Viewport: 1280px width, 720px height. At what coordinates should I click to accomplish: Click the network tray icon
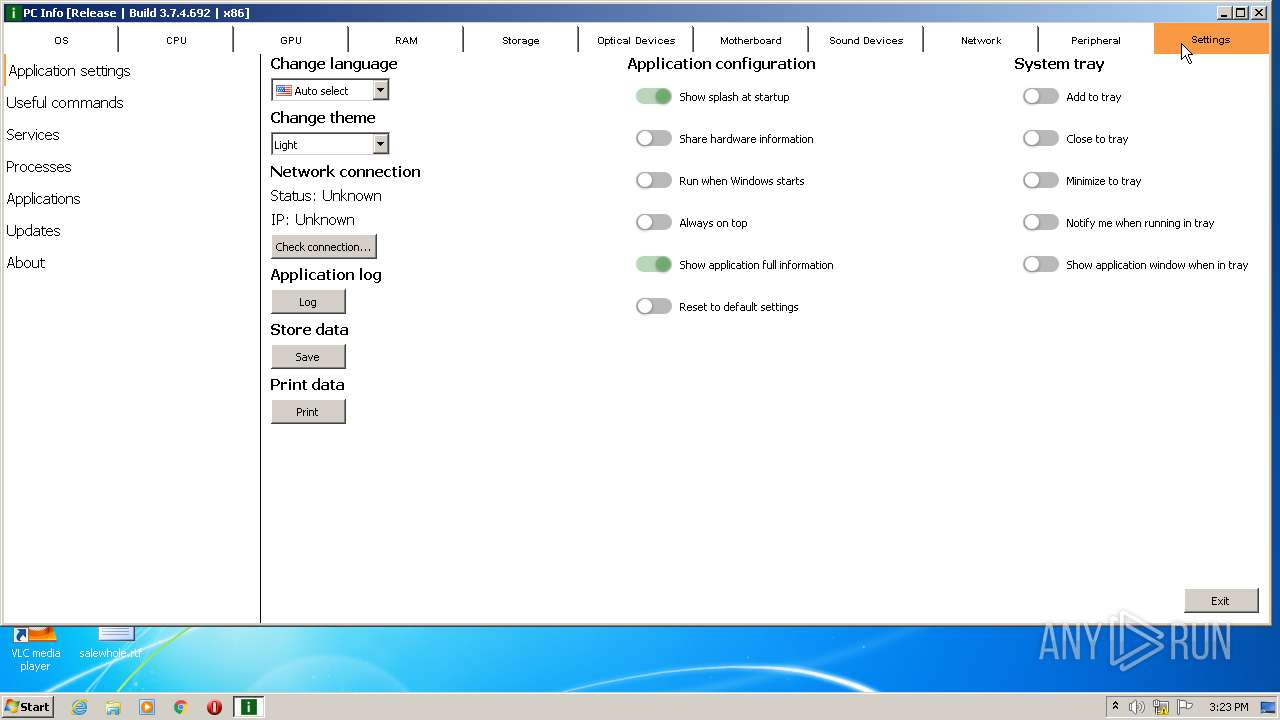(x=1161, y=707)
